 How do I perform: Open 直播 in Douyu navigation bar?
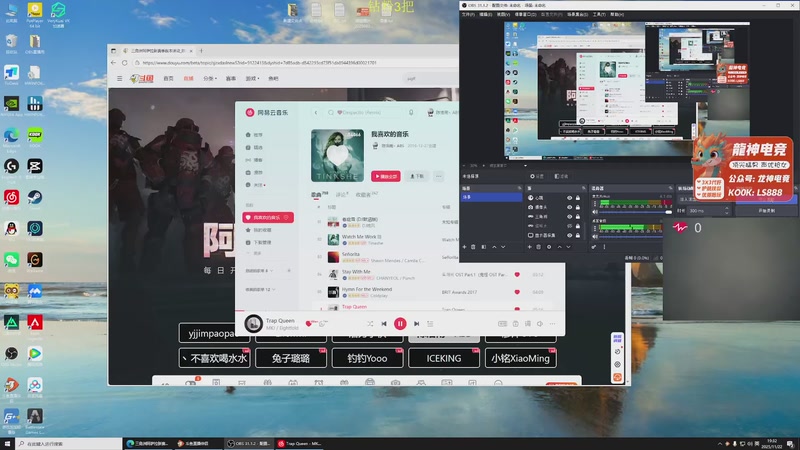click(x=188, y=79)
